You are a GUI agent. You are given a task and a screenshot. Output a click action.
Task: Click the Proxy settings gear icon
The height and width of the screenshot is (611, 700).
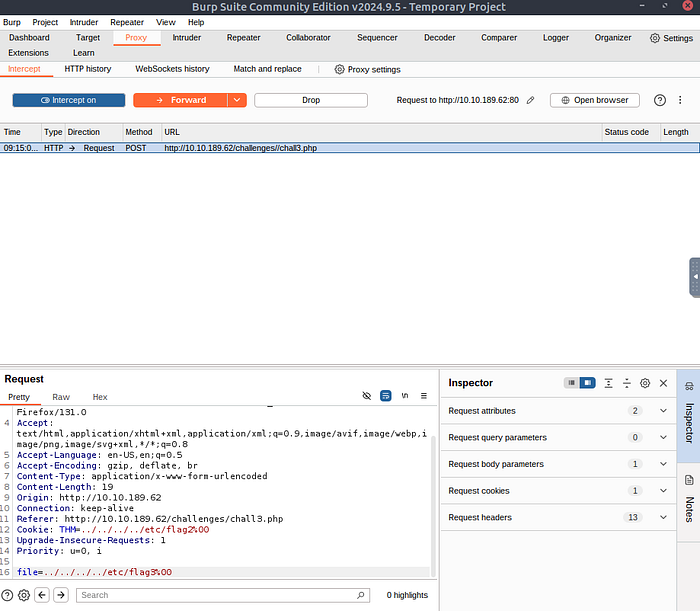click(339, 69)
